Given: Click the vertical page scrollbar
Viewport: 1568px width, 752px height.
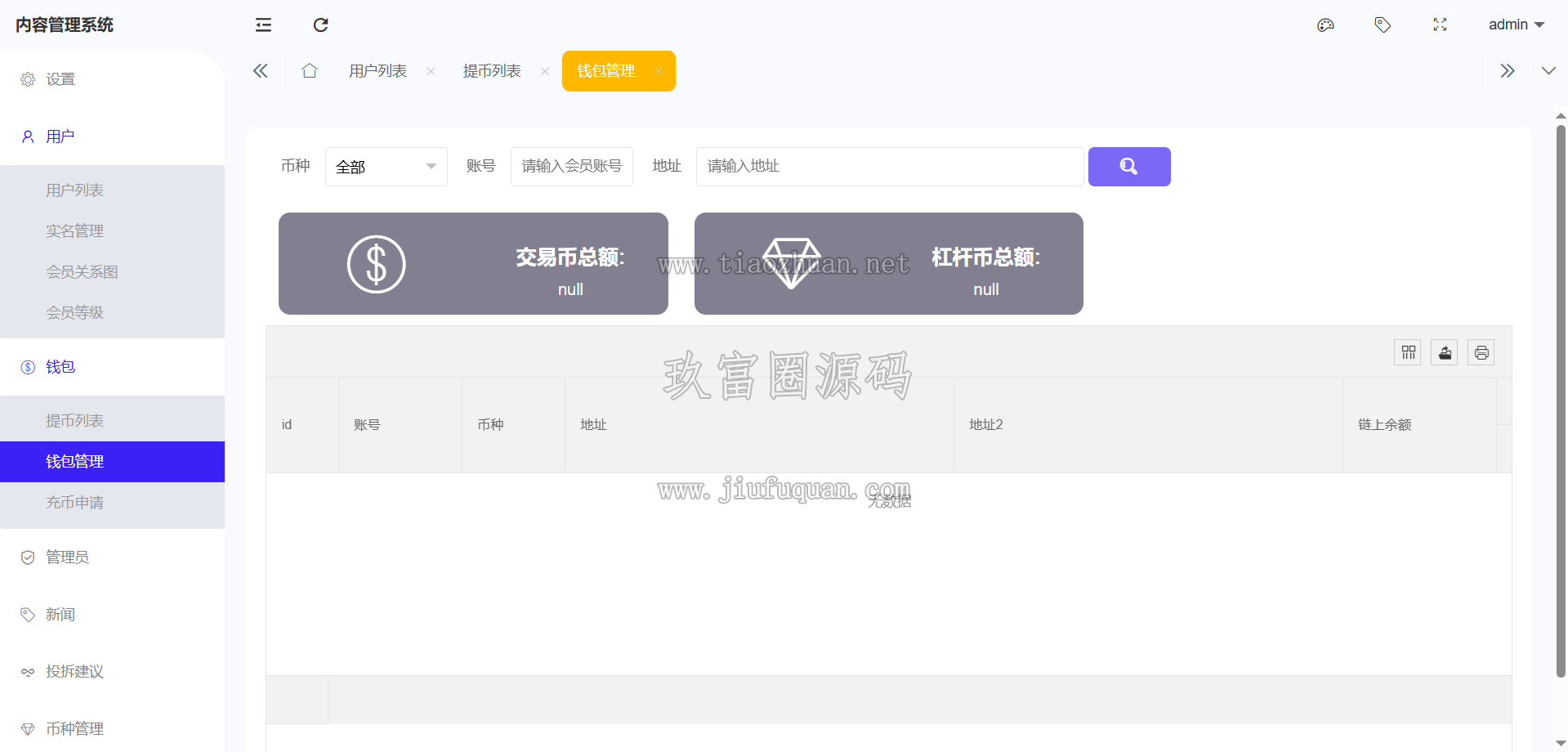Looking at the screenshot, I should coord(1561,401).
